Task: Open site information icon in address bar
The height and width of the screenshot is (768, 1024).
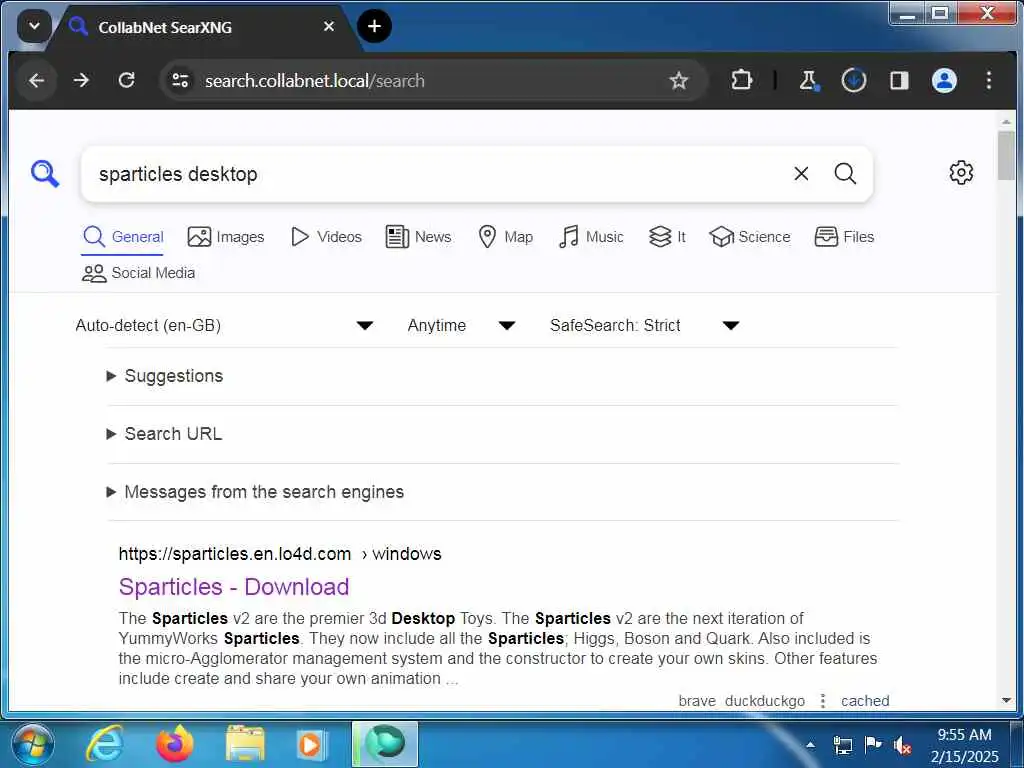Action: [x=180, y=80]
